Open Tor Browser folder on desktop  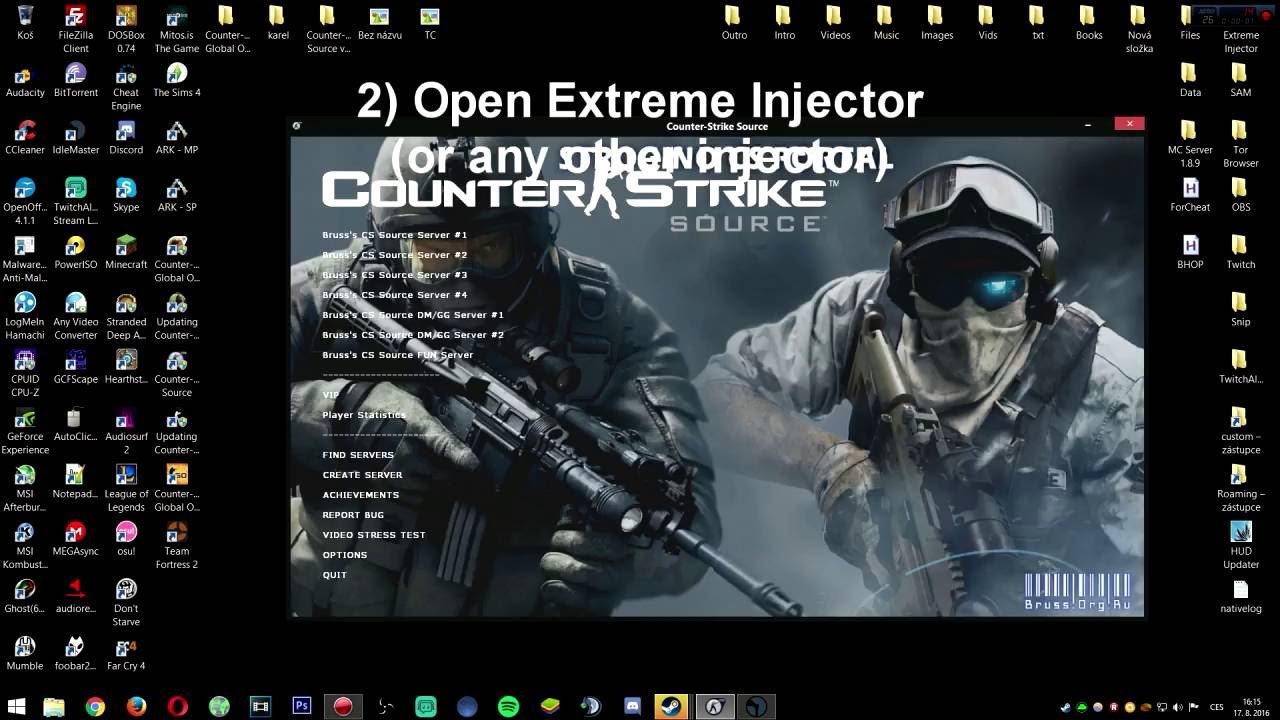1241,143
